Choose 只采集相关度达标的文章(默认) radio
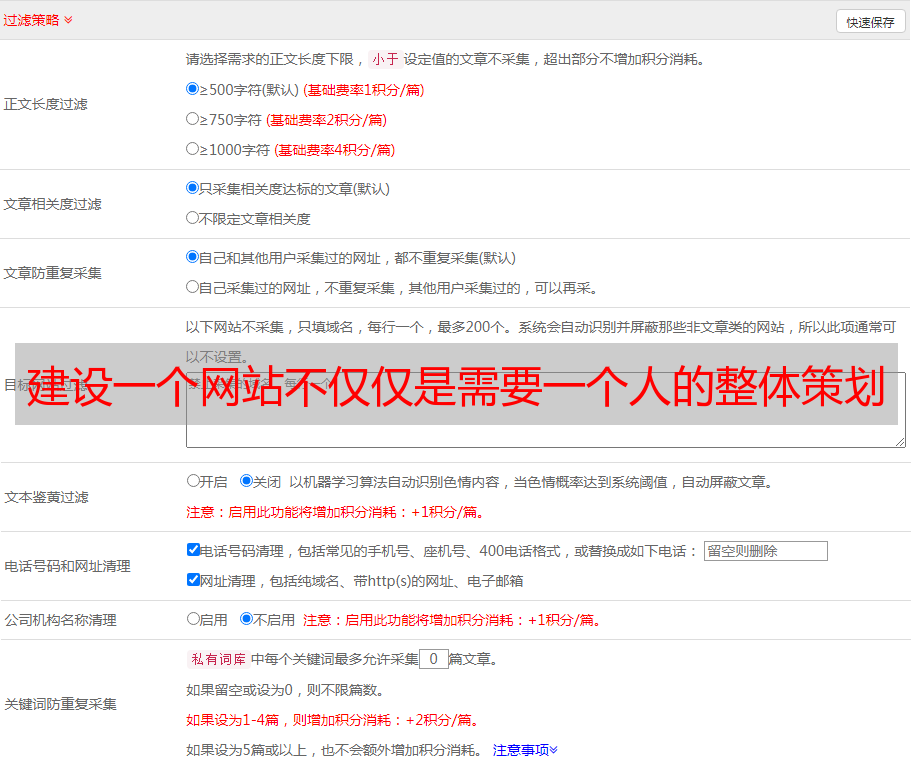 (192, 188)
